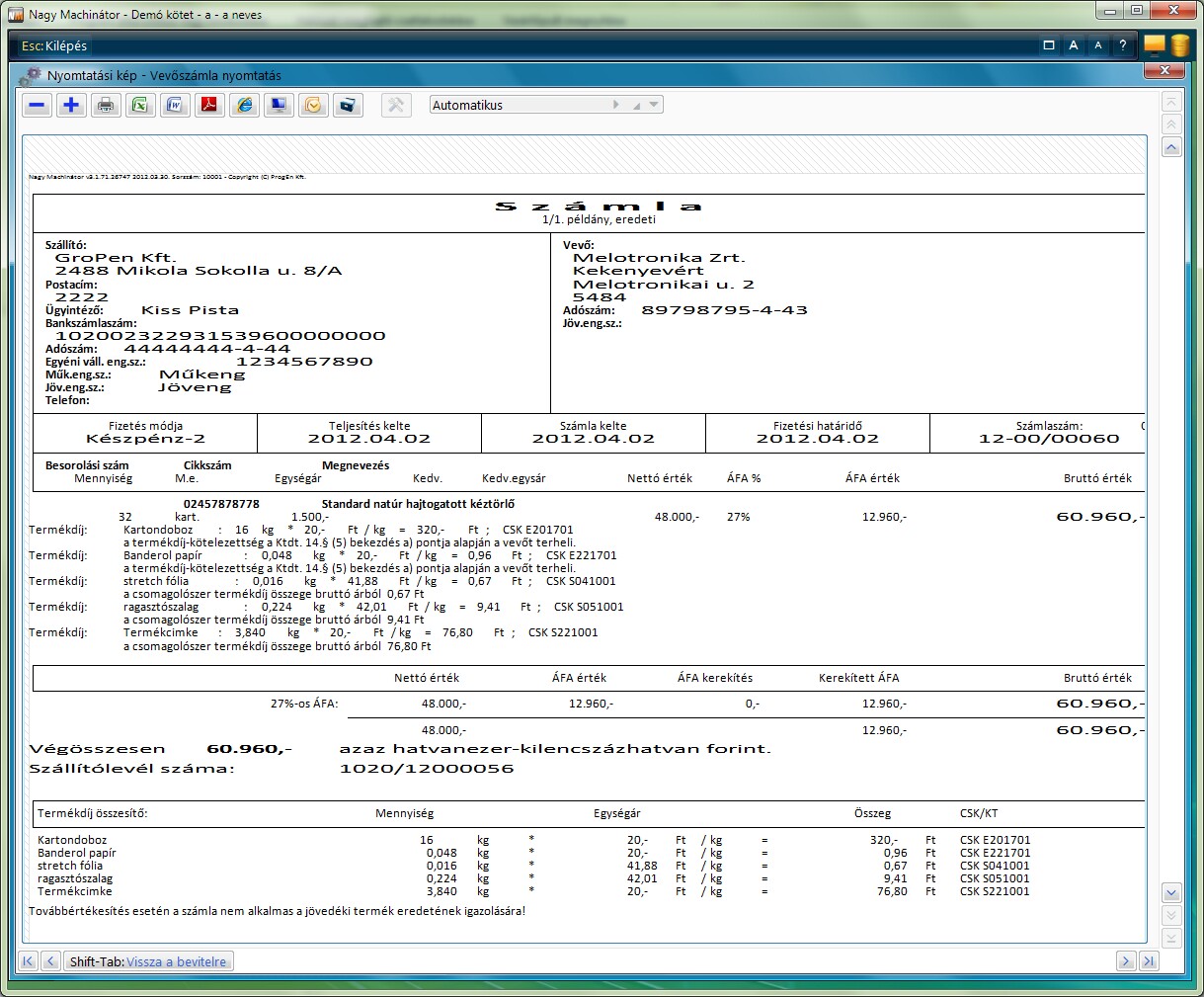The height and width of the screenshot is (997, 1204).
Task: Zoom out with the minus button
Action: [38, 106]
